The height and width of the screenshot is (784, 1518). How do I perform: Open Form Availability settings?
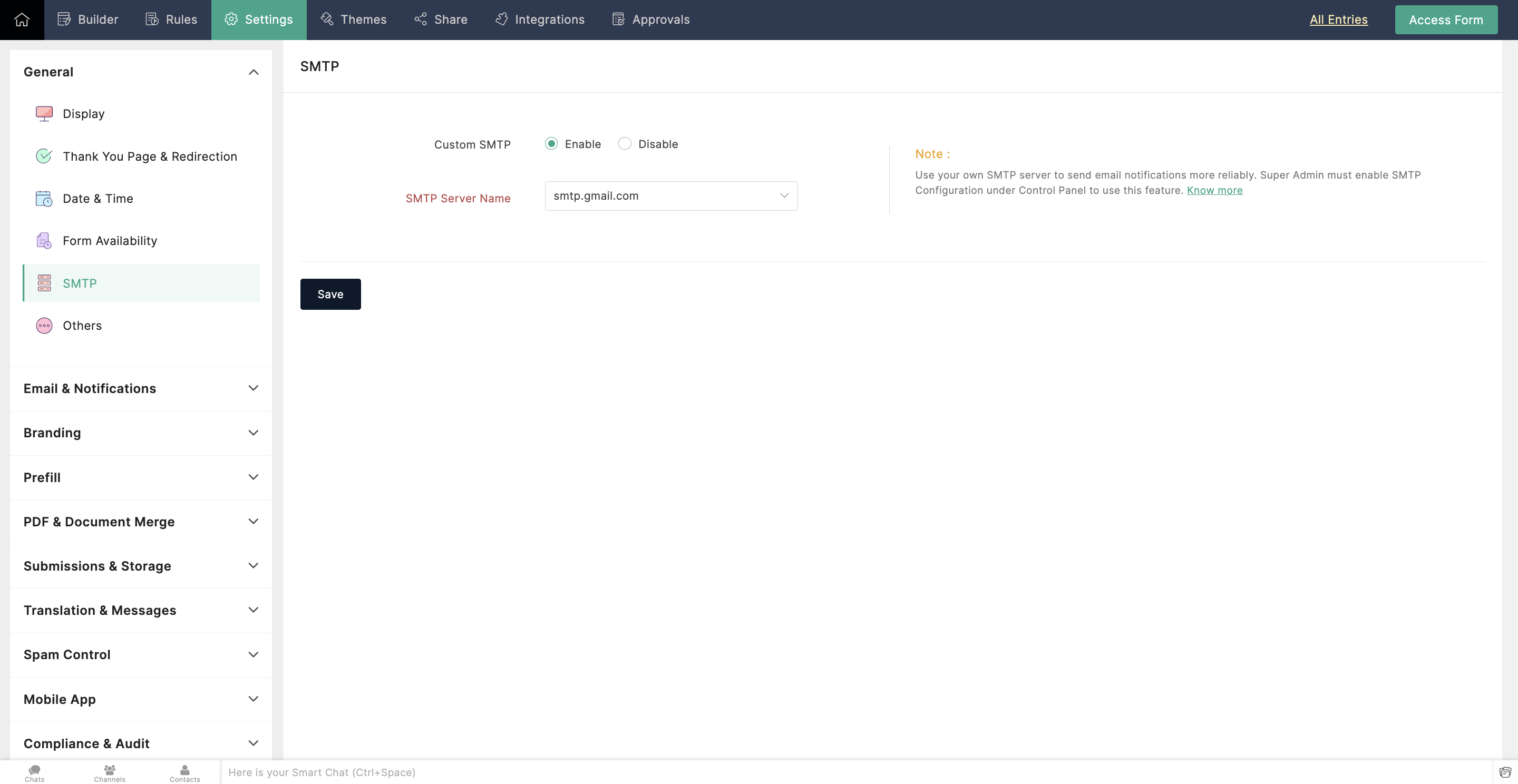tap(141, 240)
